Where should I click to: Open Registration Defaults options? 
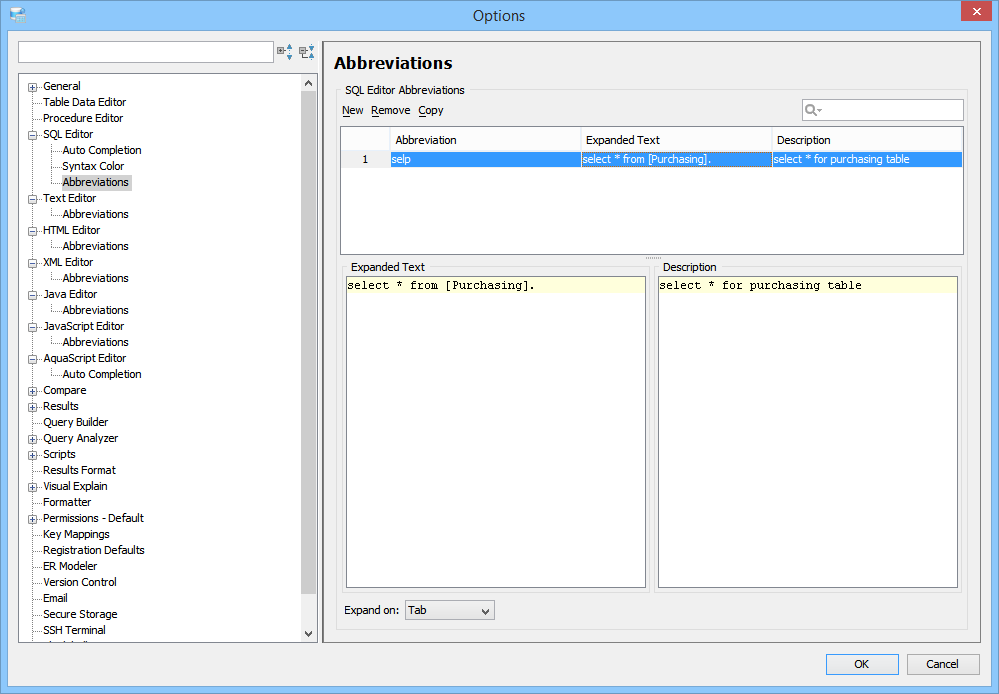click(x=94, y=550)
